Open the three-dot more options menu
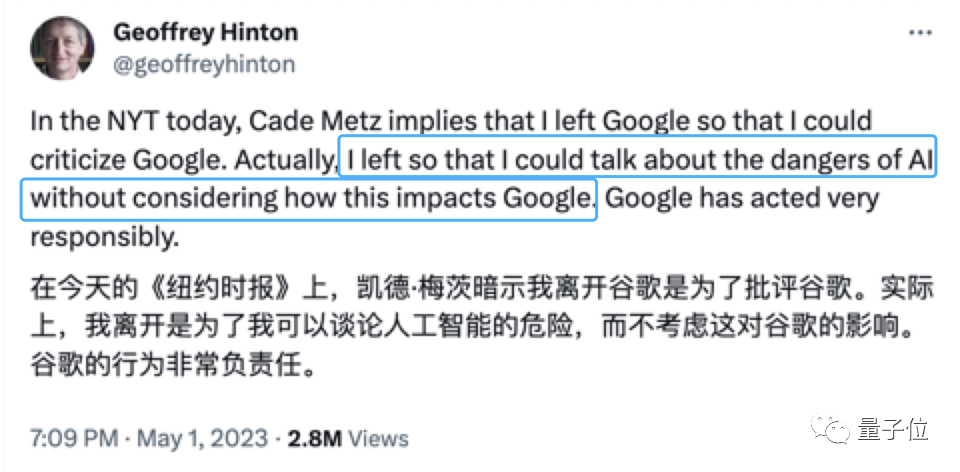Viewport: 960px width, 472px height. [x=919, y=33]
